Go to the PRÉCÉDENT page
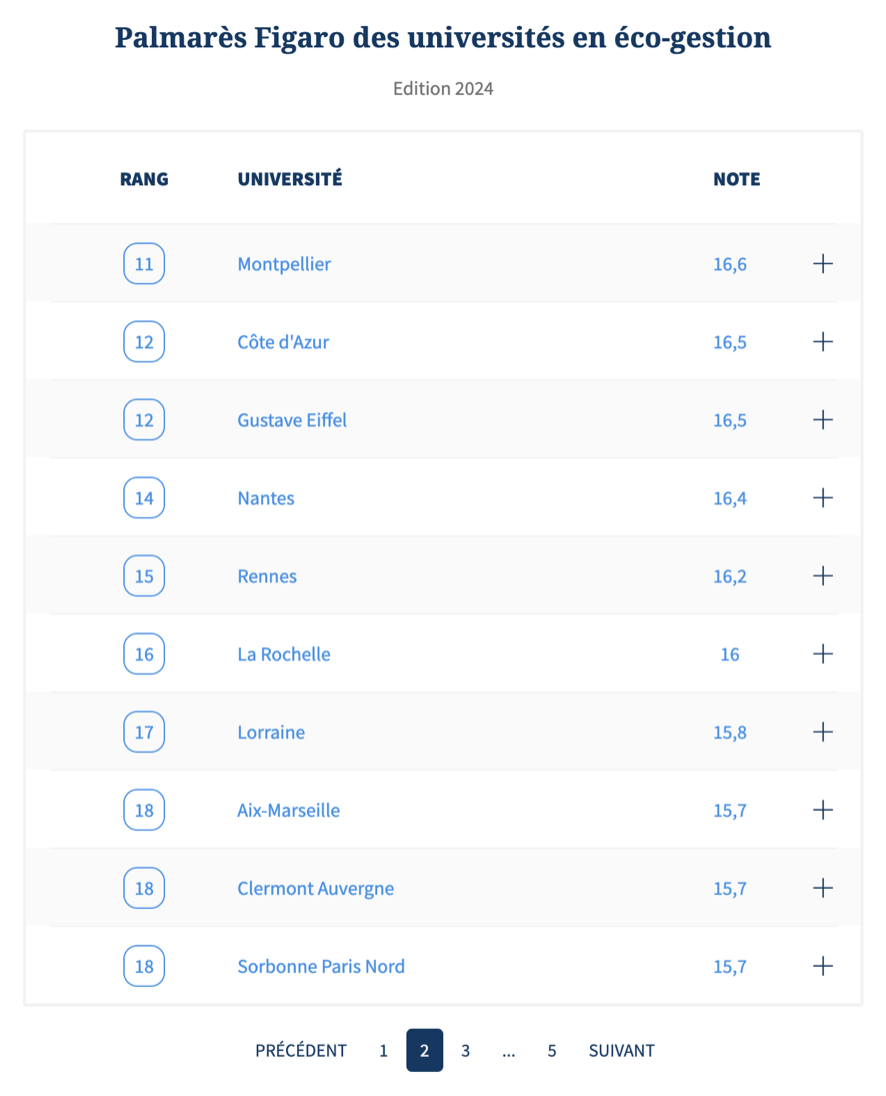Image resolution: width=886 pixels, height=1096 pixels. coord(300,1051)
